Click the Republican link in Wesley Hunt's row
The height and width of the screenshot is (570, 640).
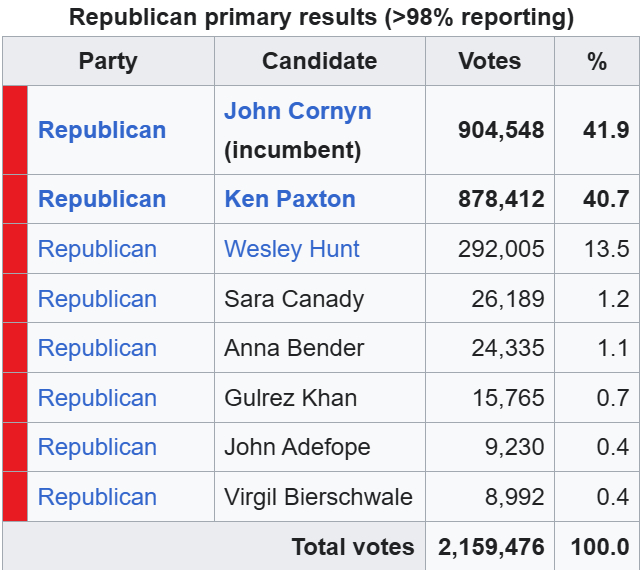97,249
